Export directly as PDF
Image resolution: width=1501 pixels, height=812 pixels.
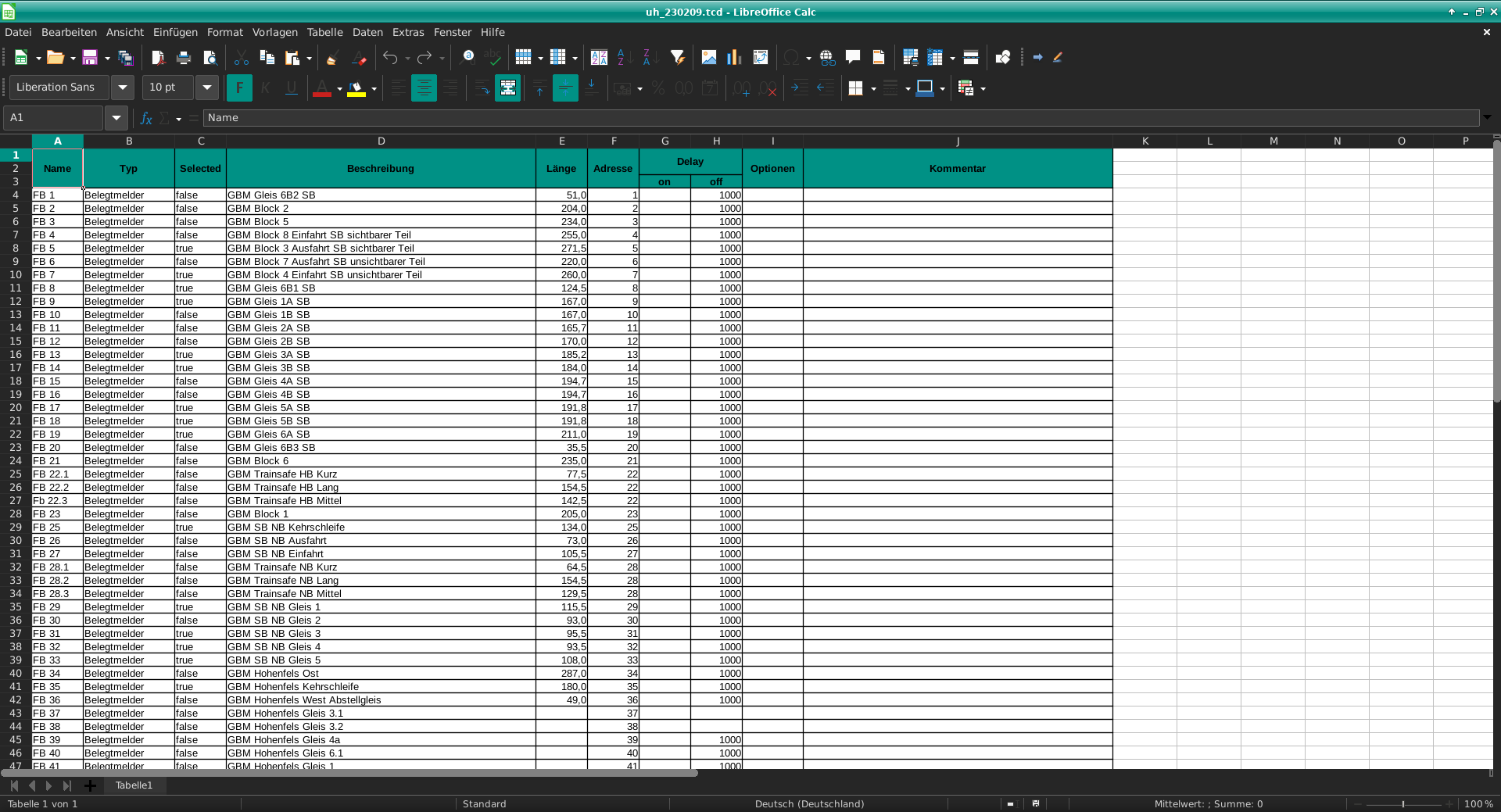[158, 58]
